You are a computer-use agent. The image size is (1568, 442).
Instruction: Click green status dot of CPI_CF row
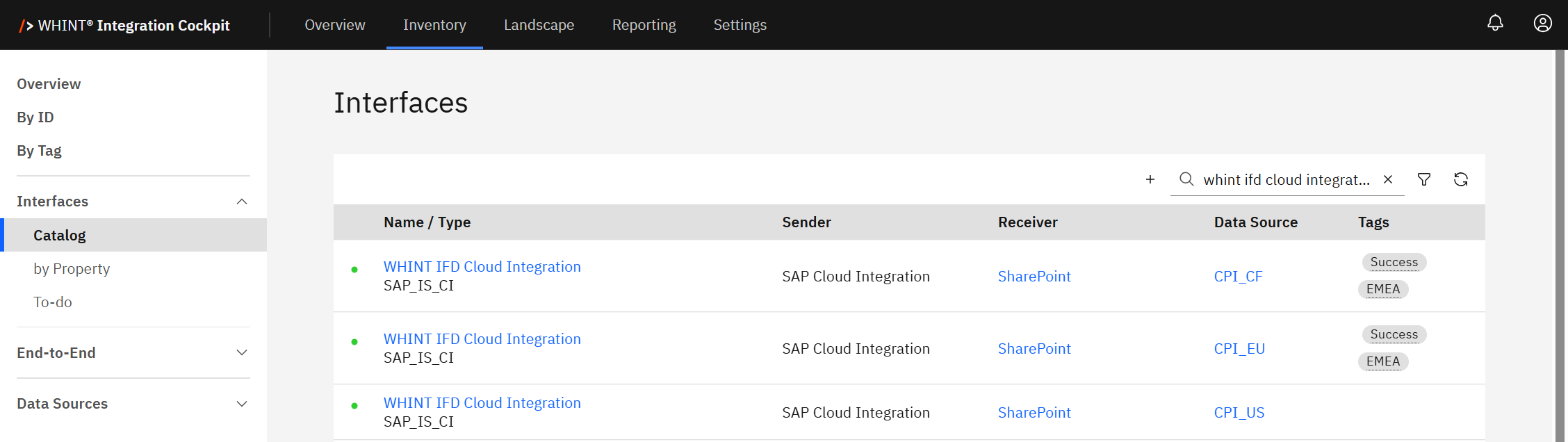point(354,270)
